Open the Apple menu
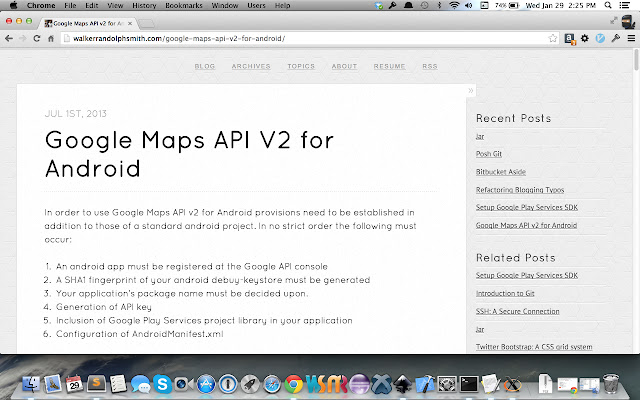This screenshot has height=400, width=640. point(13,5)
